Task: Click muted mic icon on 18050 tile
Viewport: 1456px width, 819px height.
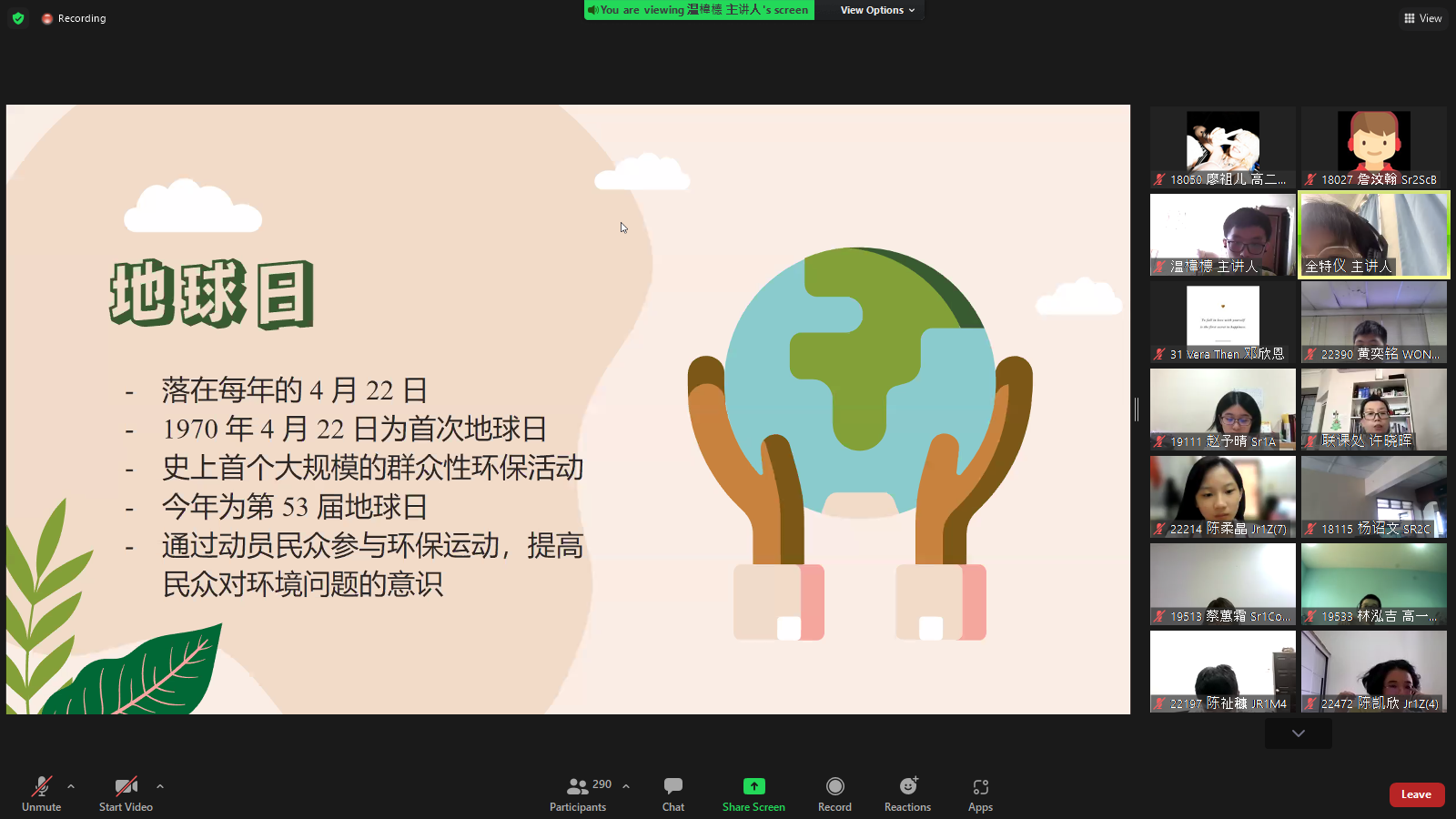Action: [x=1159, y=179]
